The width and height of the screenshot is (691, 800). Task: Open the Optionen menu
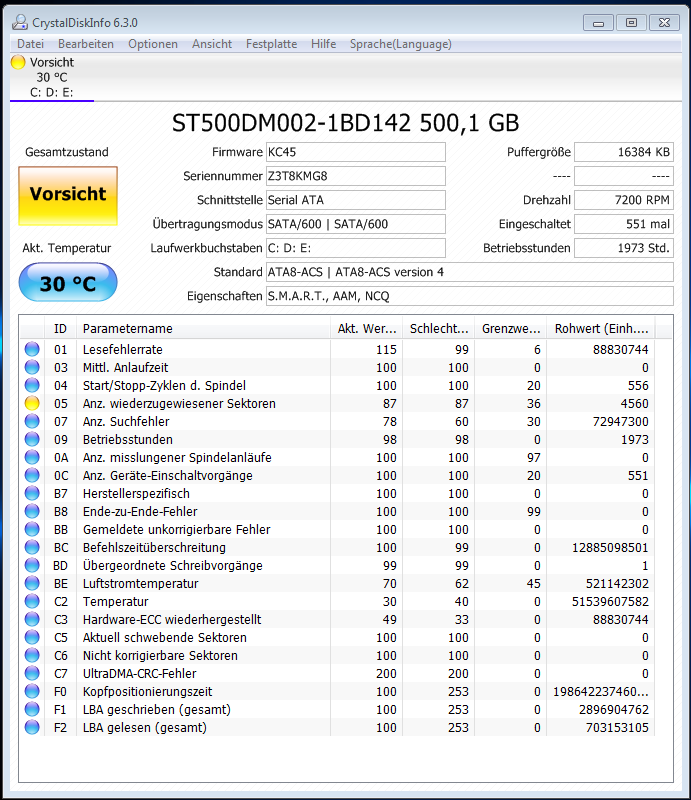coord(153,44)
